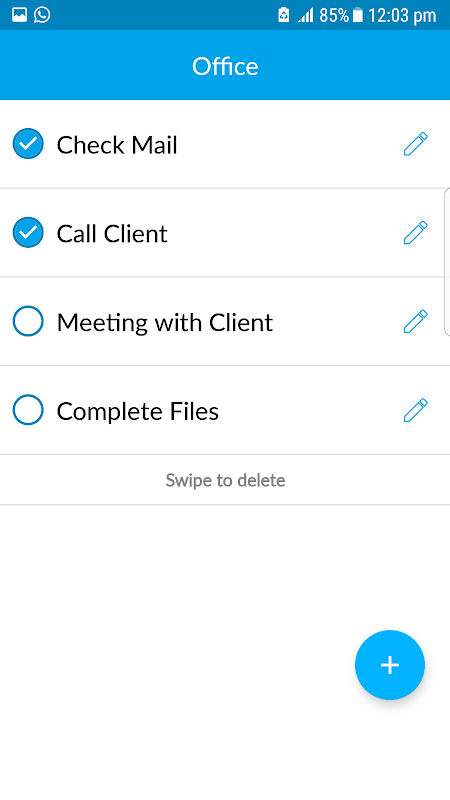Tap the signal strength indicator

[306, 16]
